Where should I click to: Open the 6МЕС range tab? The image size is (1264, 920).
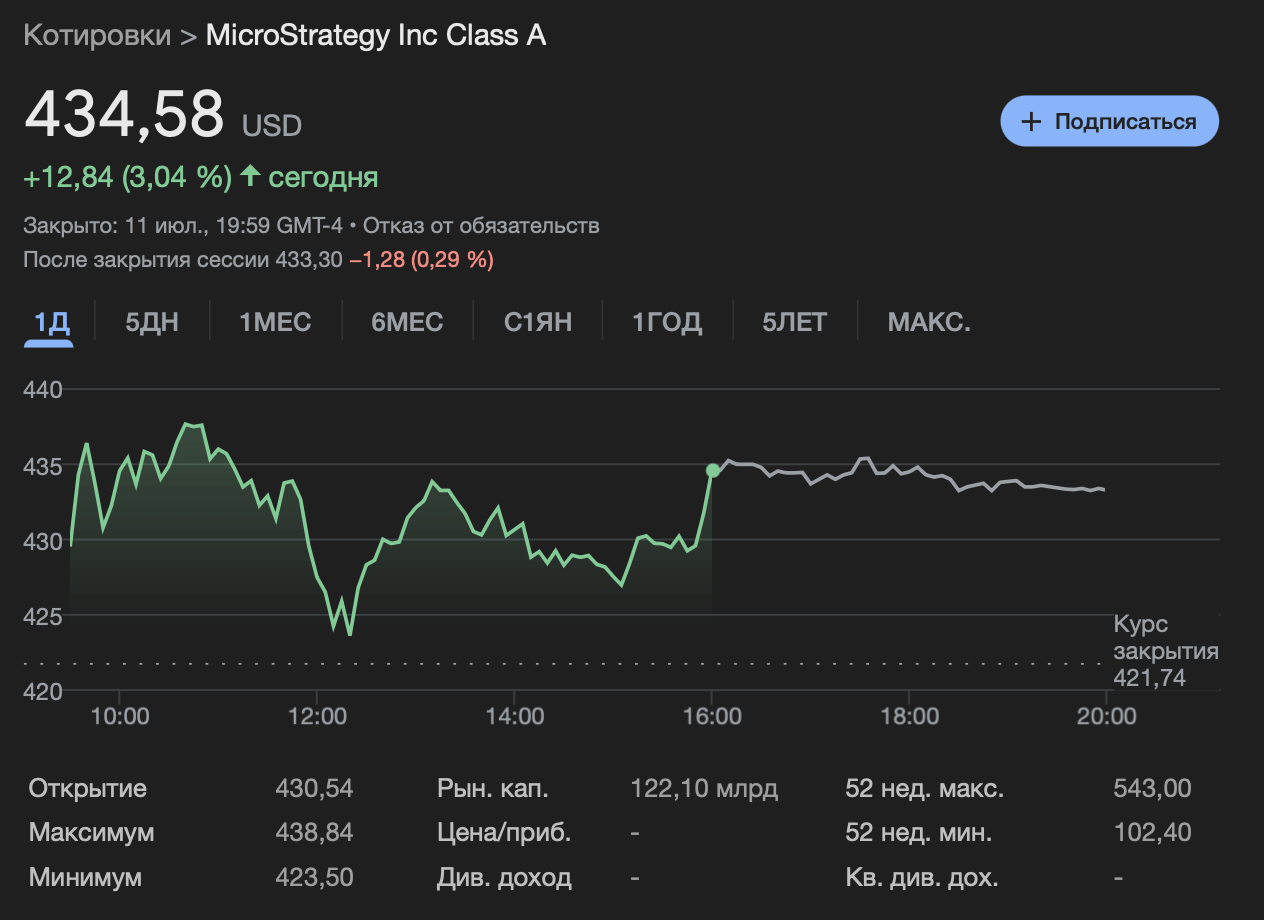(407, 323)
